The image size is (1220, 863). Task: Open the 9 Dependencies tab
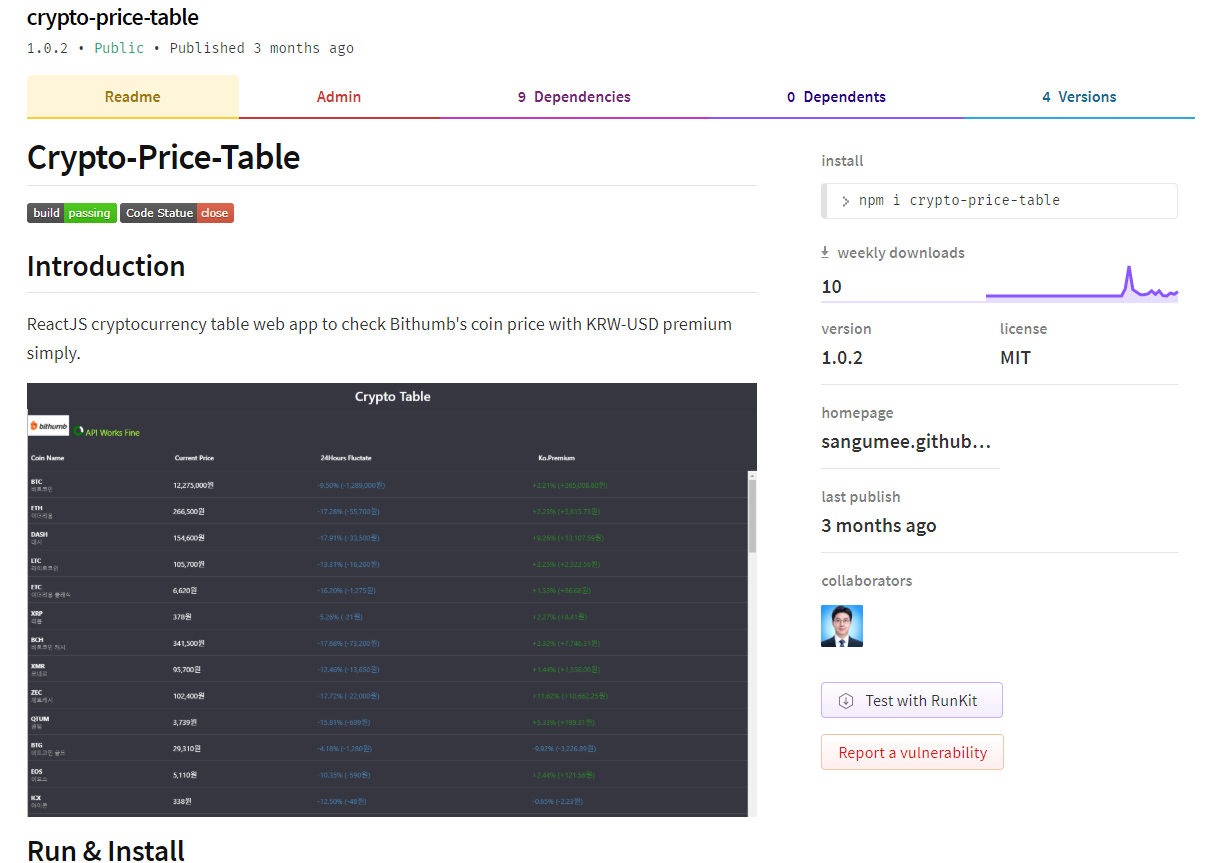[574, 97]
